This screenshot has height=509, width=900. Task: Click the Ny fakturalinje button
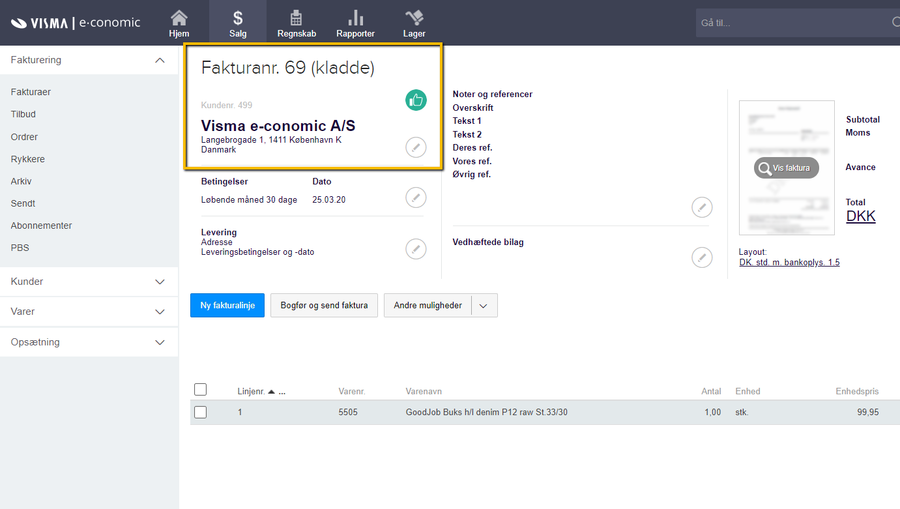pyautogui.click(x=227, y=305)
